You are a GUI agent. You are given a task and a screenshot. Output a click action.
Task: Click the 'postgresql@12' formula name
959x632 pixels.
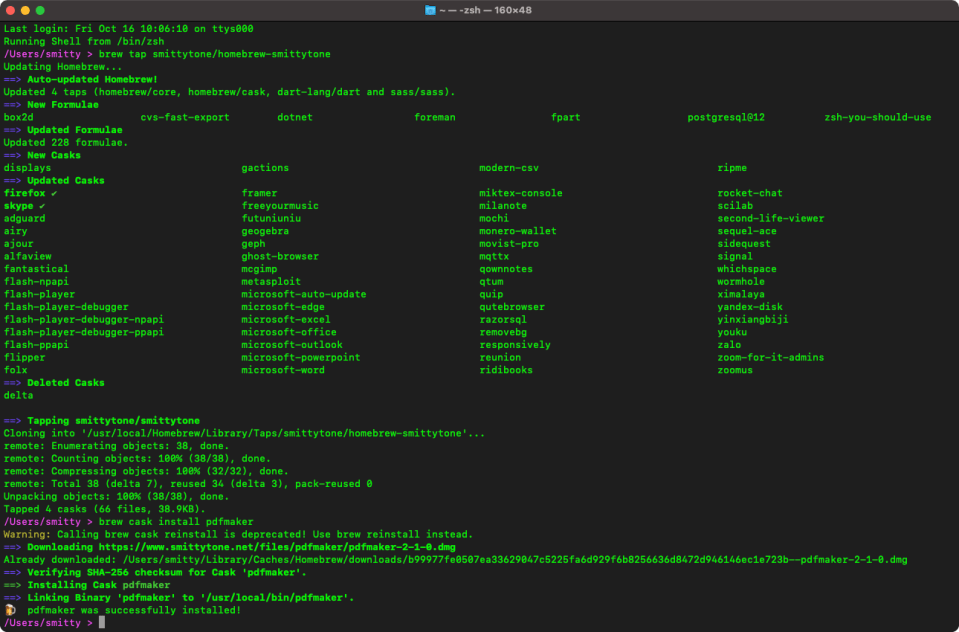725,117
